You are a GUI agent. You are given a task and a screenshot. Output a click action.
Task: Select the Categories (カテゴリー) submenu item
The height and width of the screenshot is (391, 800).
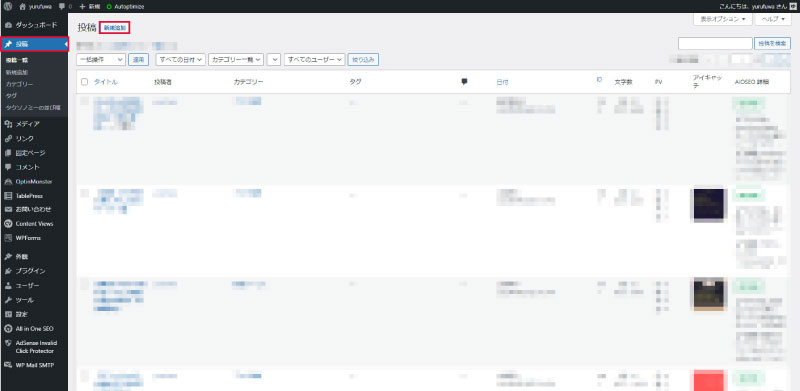point(19,84)
